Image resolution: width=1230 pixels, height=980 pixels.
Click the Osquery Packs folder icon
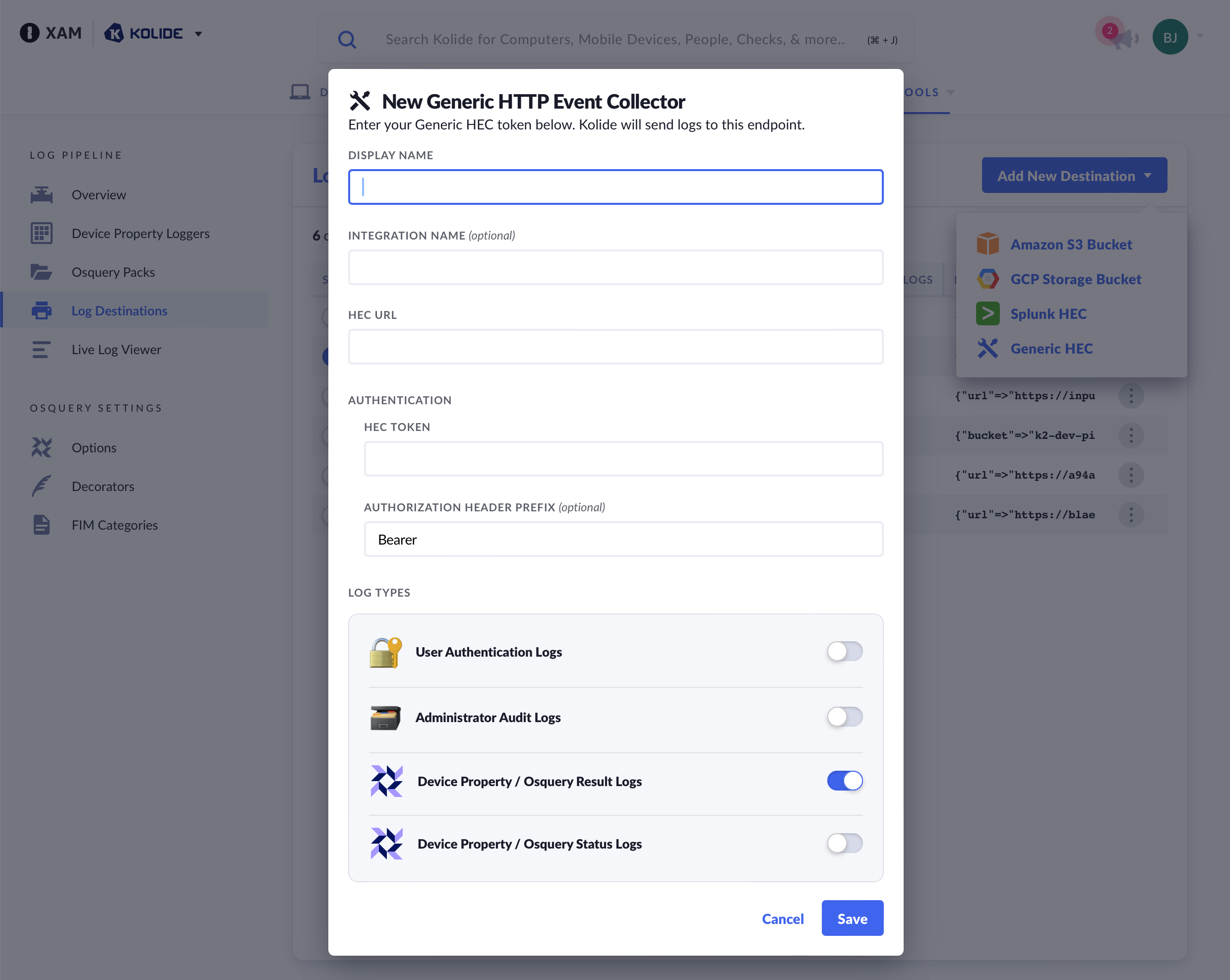pyautogui.click(x=41, y=272)
